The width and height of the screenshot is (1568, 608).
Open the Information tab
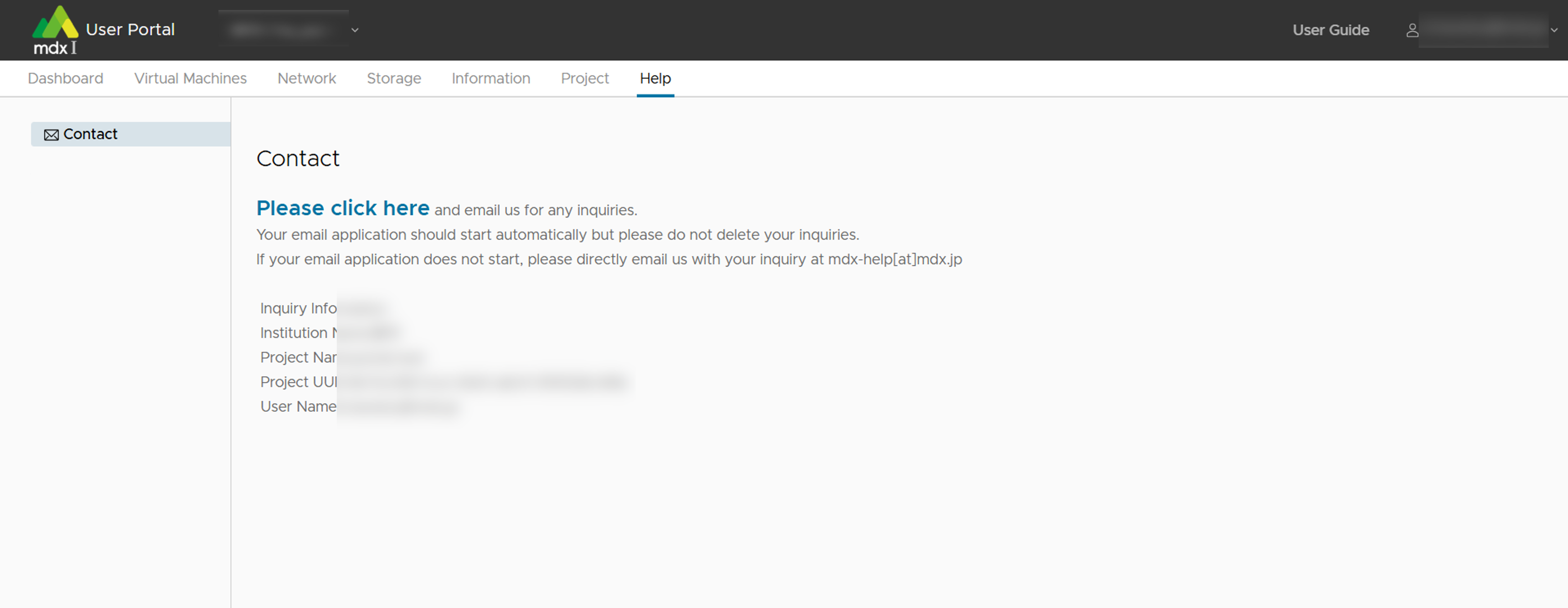pos(491,78)
